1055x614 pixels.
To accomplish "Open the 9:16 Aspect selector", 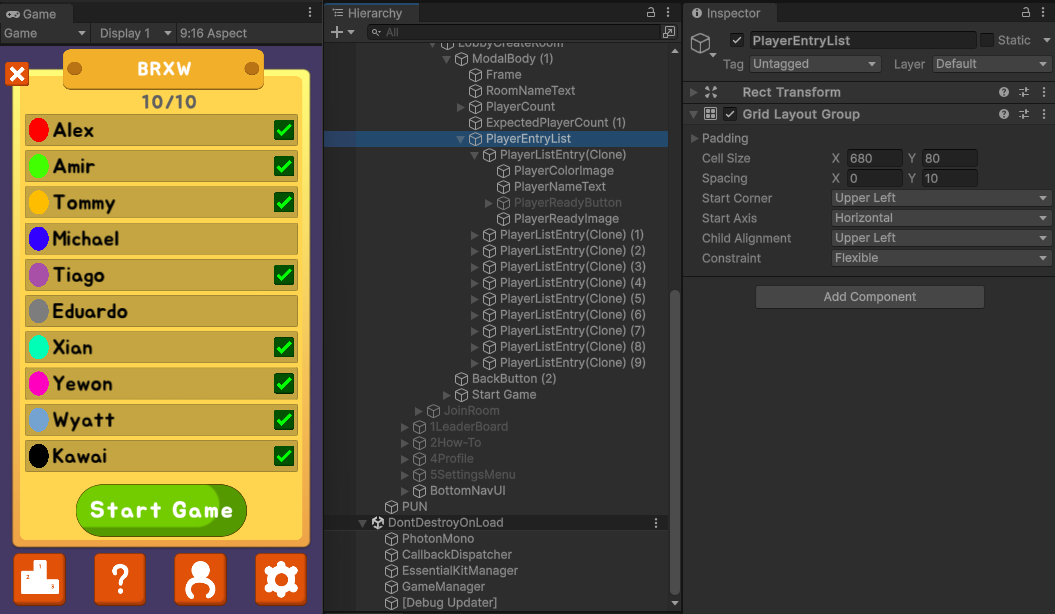I will (x=213, y=33).
